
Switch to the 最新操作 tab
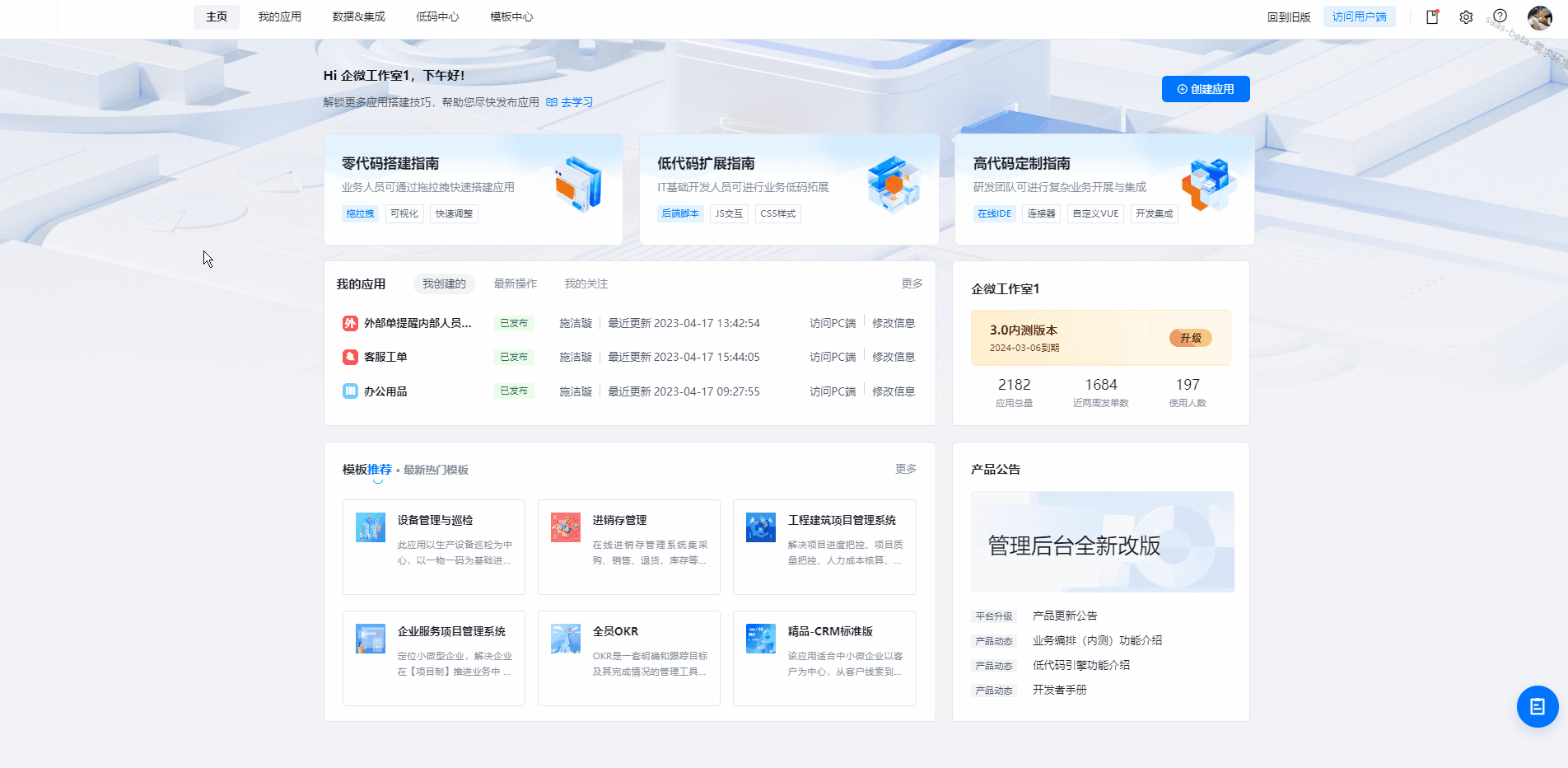click(x=515, y=283)
